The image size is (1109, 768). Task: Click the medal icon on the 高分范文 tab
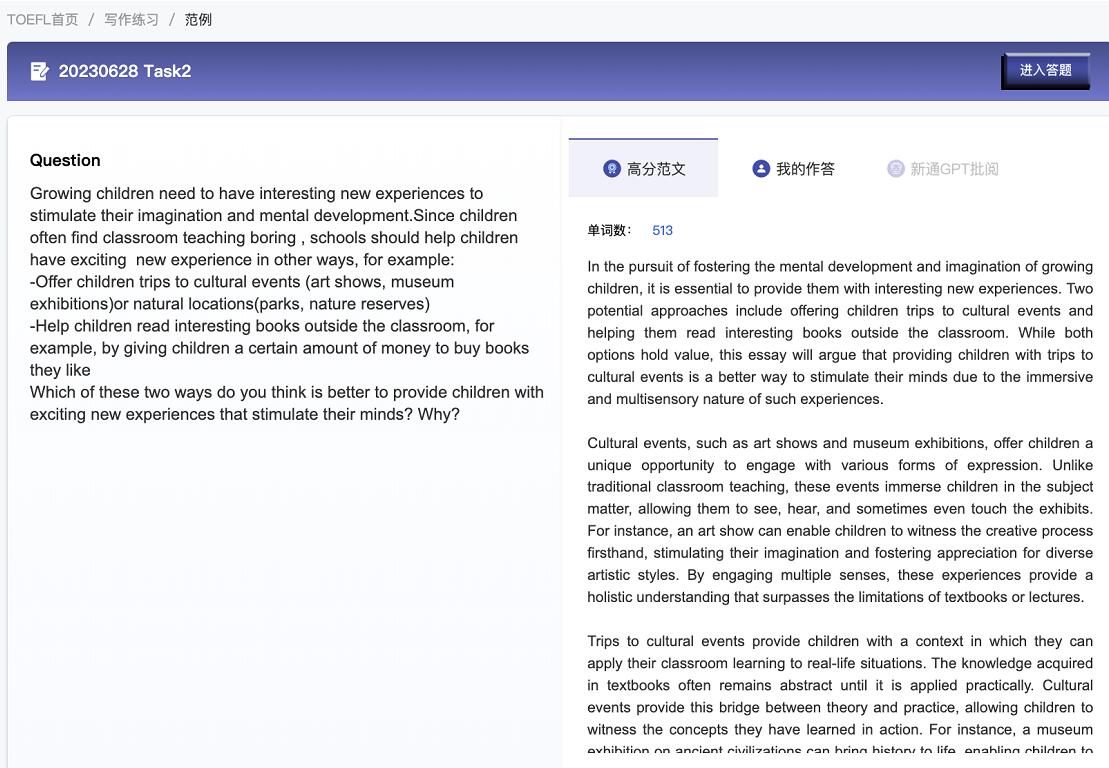(612, 168)
